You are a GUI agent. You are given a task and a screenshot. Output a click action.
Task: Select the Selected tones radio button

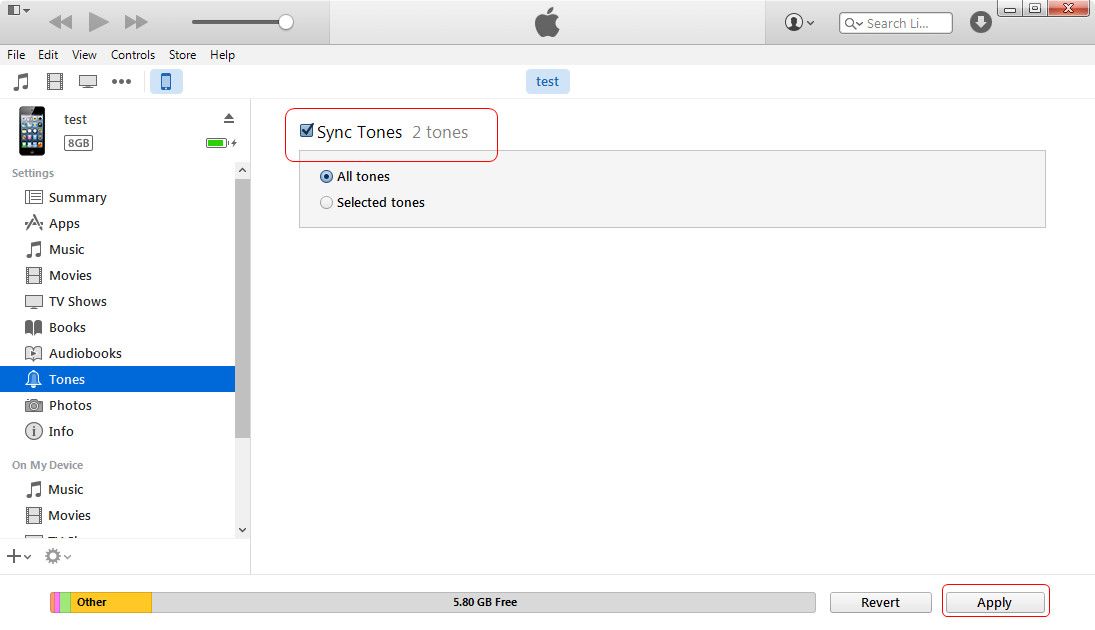pyautogui.click(x=326, y=203)
